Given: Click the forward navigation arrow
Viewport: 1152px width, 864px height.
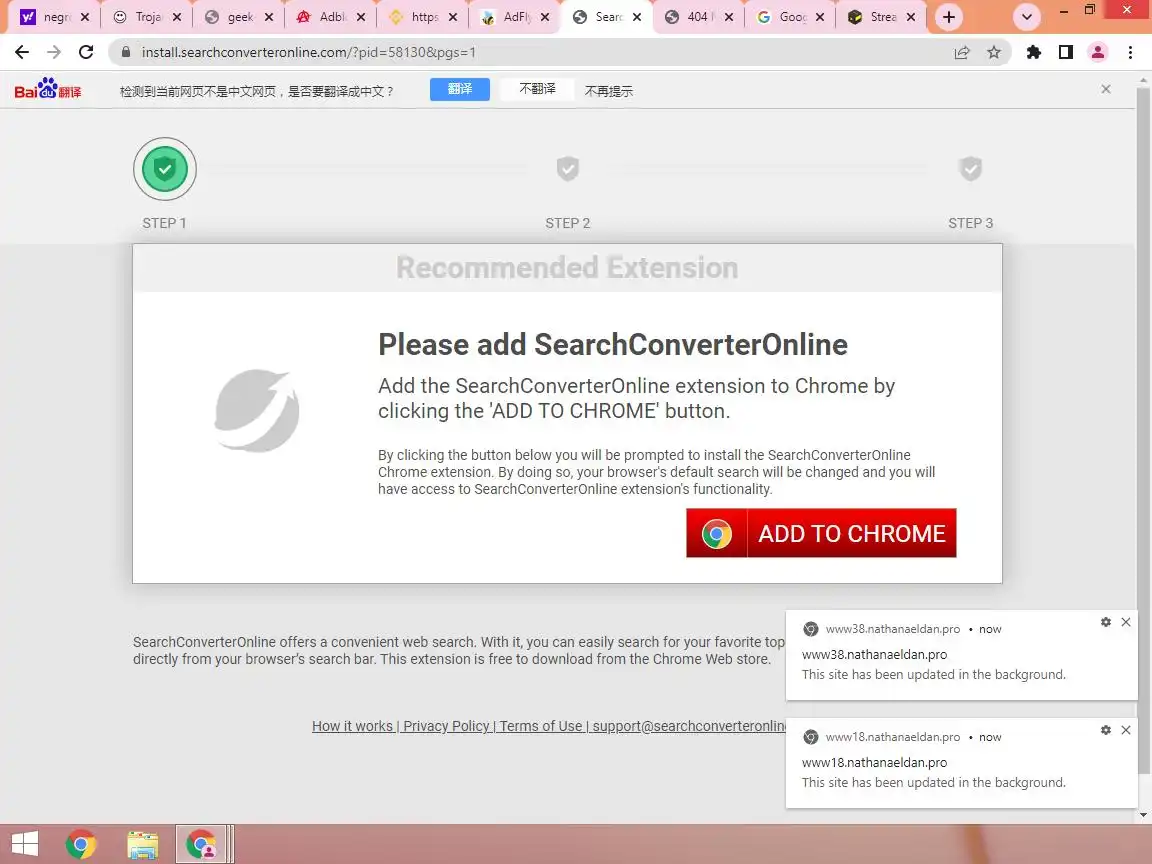Looking at the screenshot, I should [x=54, y=52].
